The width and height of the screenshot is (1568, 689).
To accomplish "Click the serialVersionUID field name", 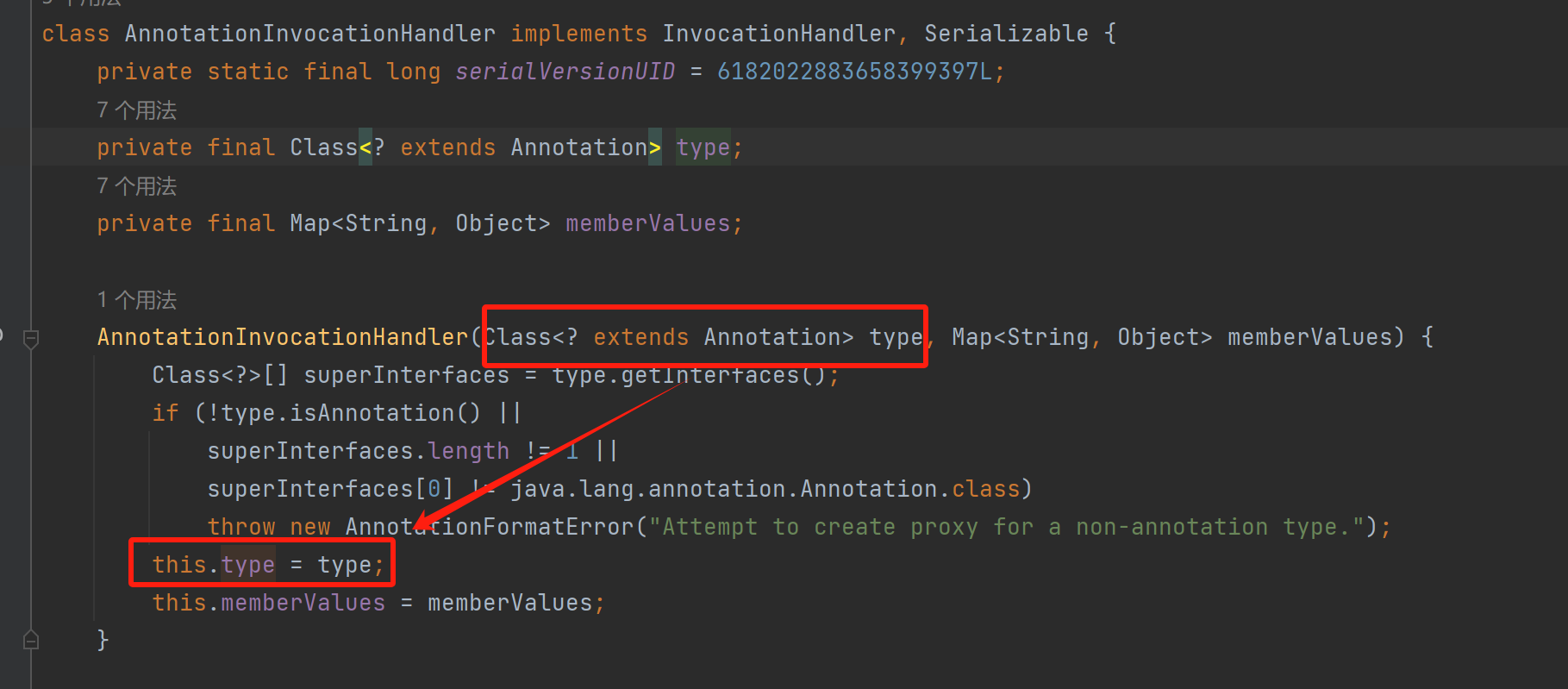I will coord(565,72).
